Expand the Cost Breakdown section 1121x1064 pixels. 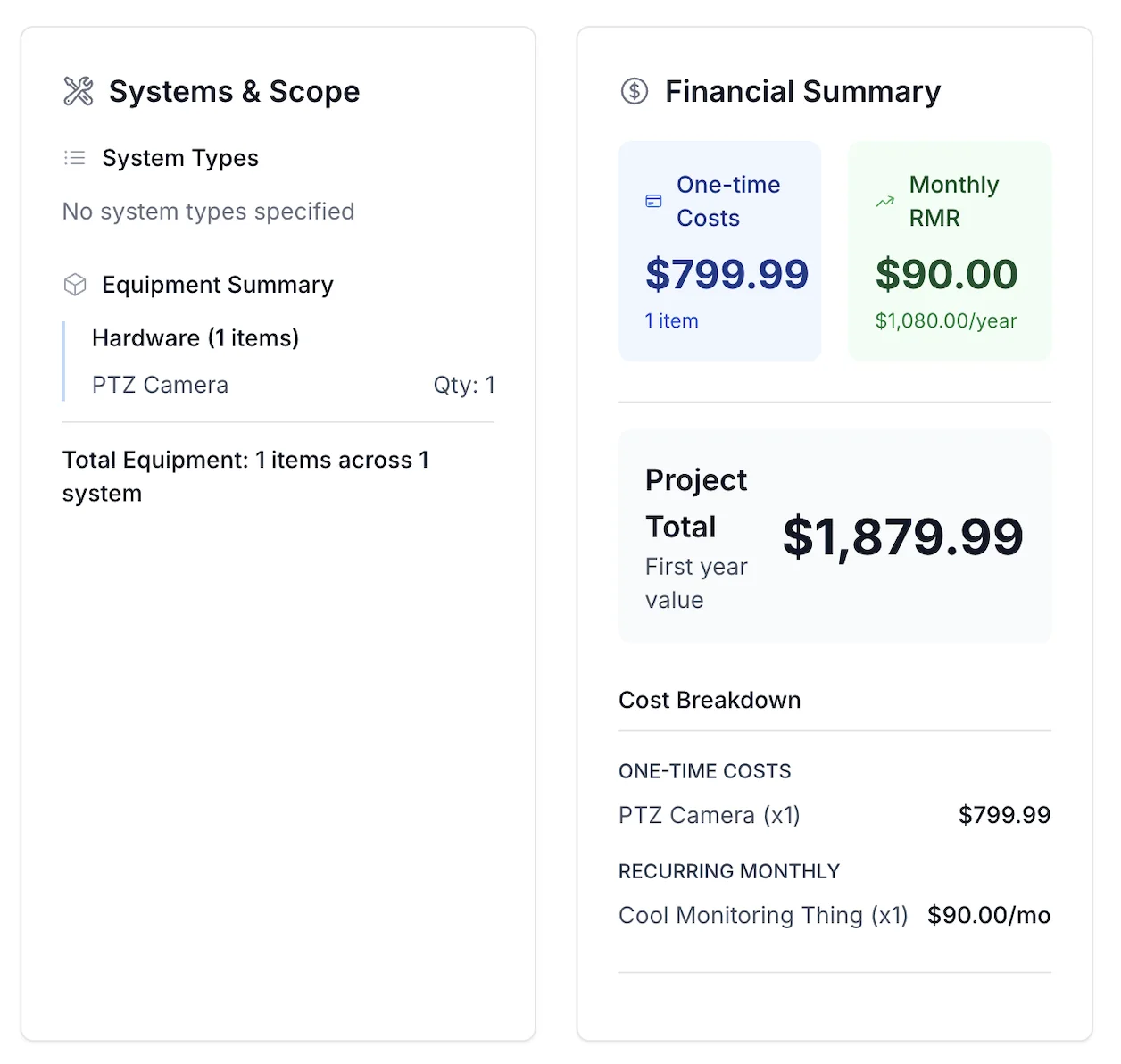(709, 700)
